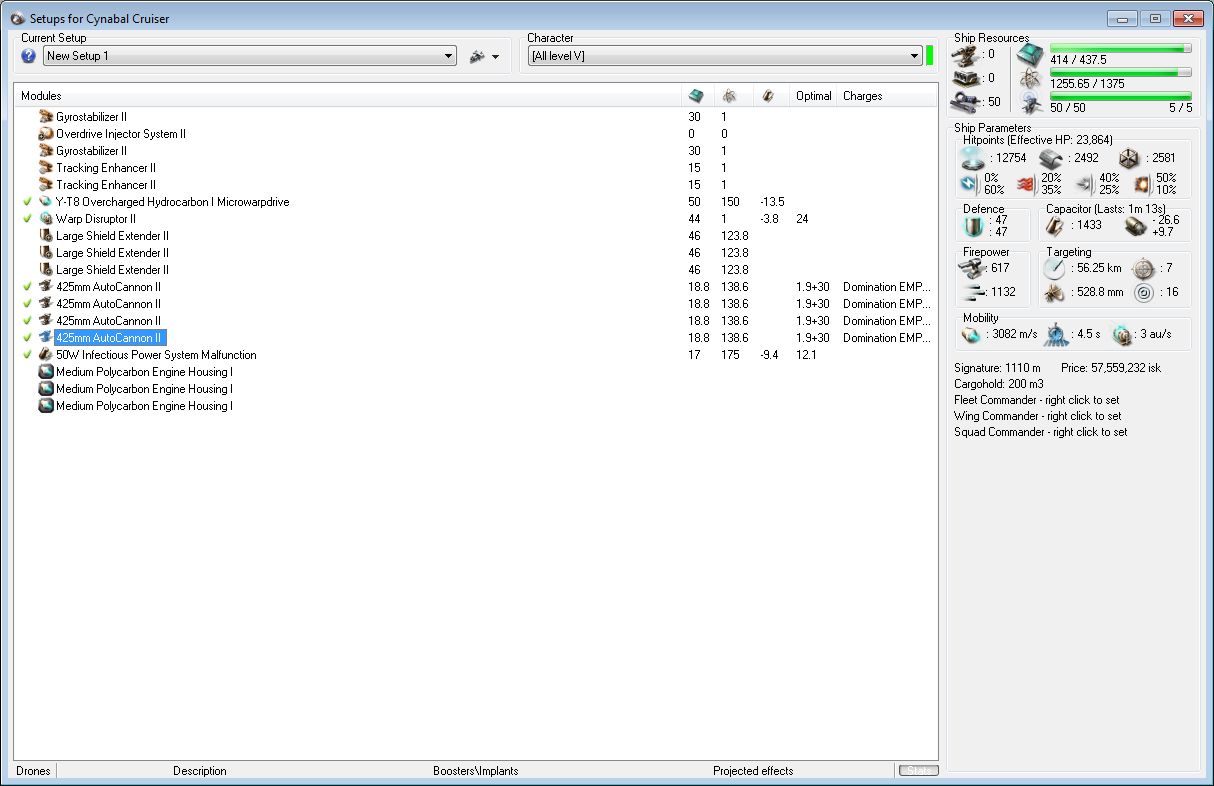Toggle the Warp Disruptor II active checkmark

point(27,219)
